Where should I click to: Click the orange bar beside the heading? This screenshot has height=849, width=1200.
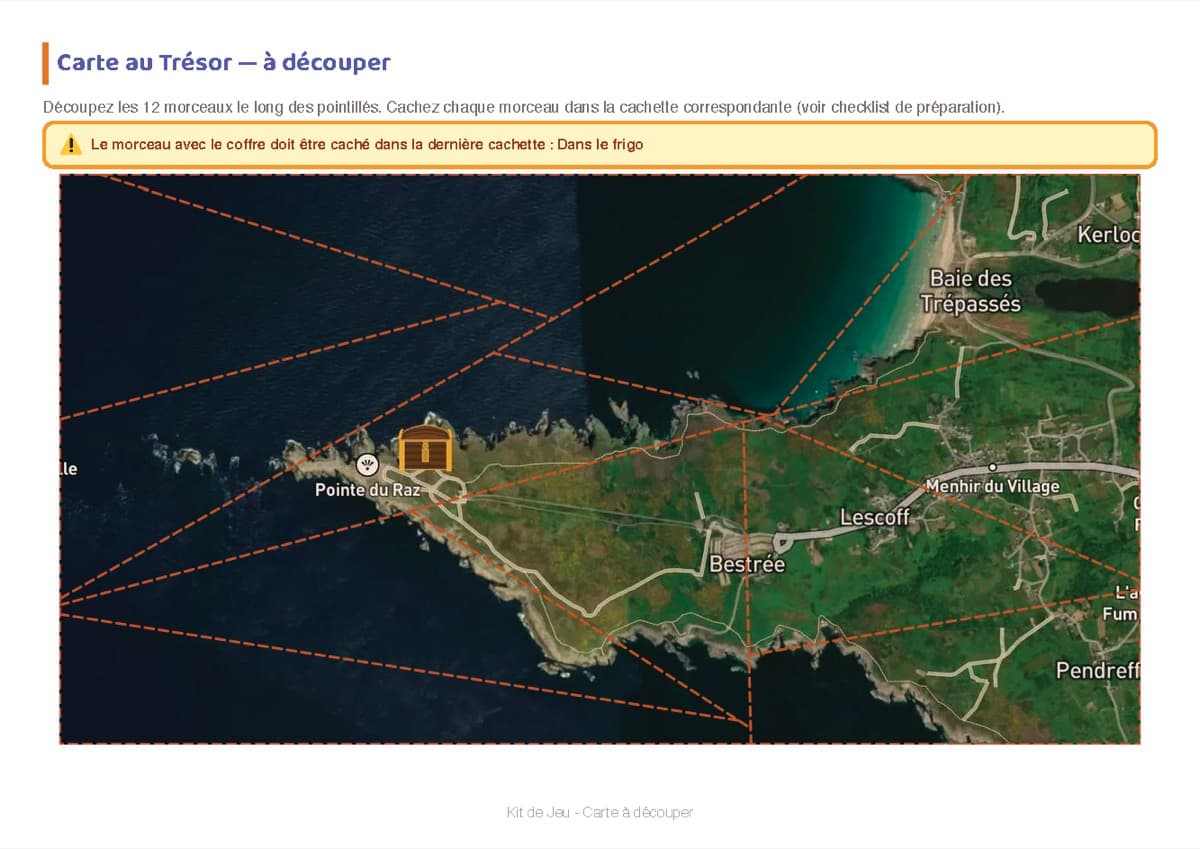(x=45, y=63)
